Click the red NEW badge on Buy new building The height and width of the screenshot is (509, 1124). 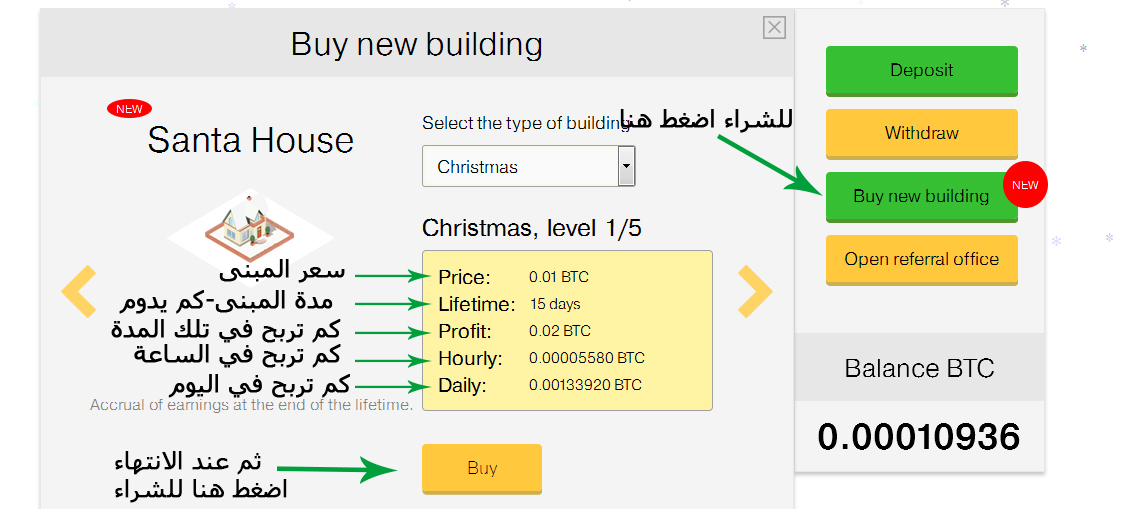[1025, 185]
